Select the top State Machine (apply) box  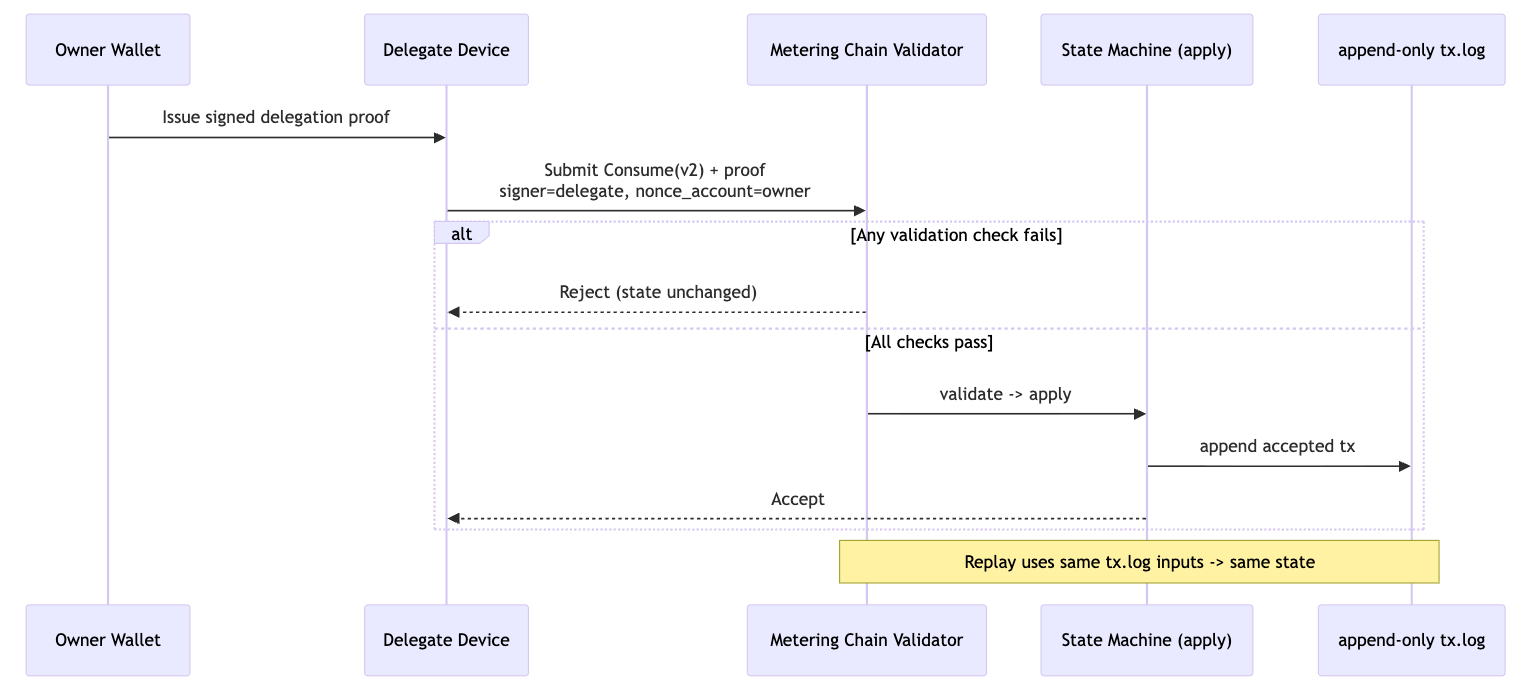[x=1146, y=50]
